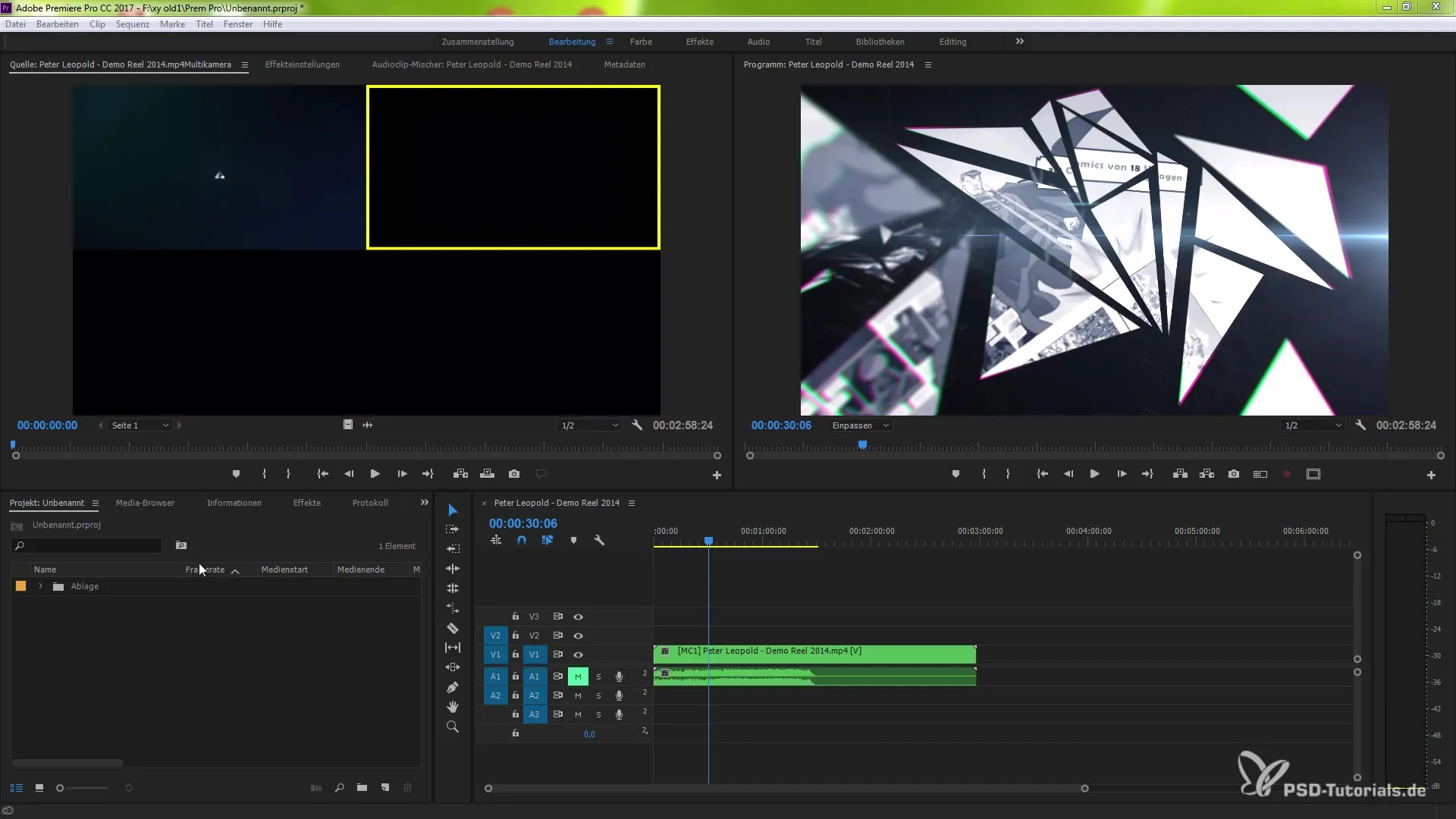Click Insert button in Source monitor
1456x819 pixels.
tap(460, 474)
